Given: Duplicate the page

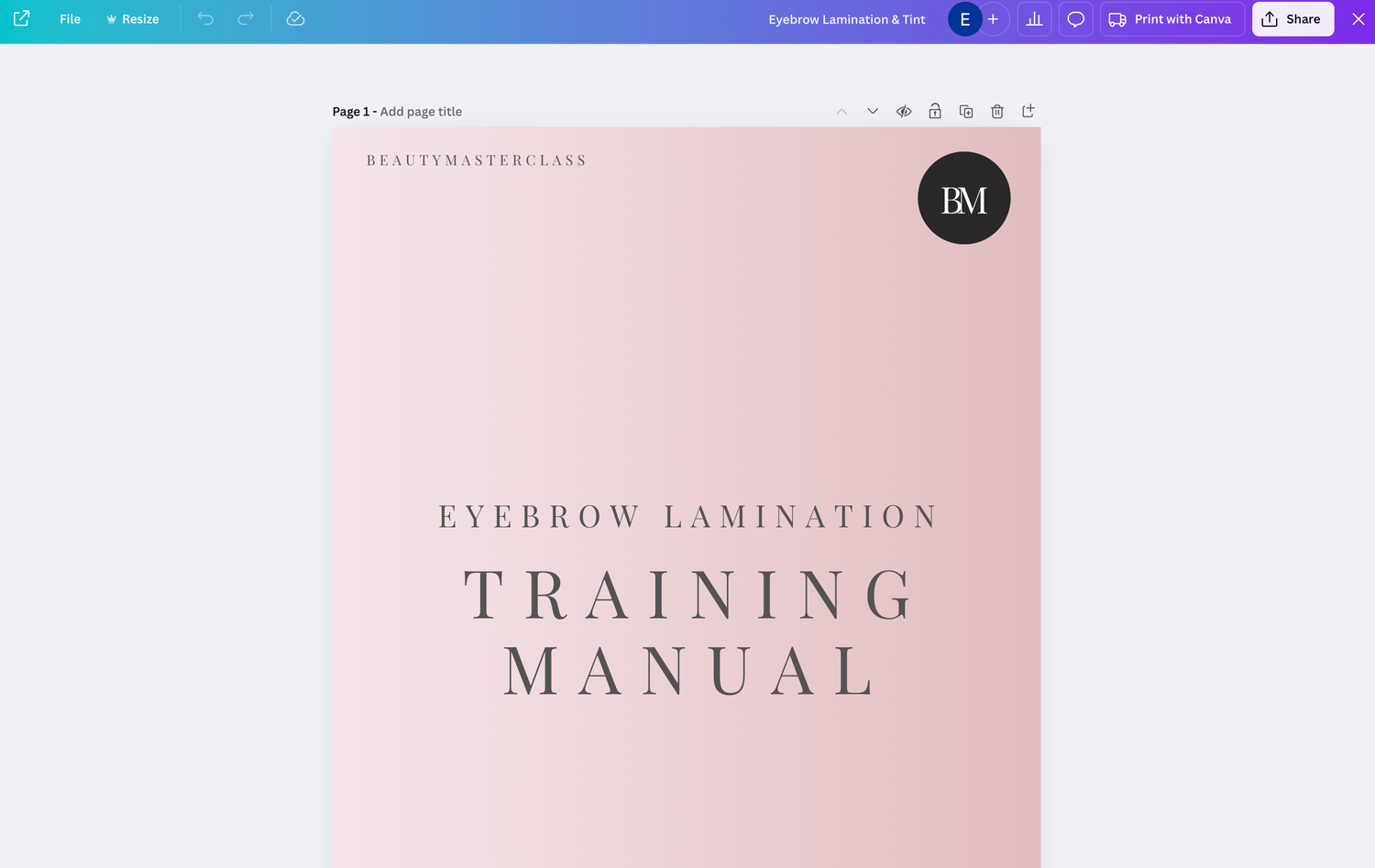Looking at the screenshot, I should (966, 112).
